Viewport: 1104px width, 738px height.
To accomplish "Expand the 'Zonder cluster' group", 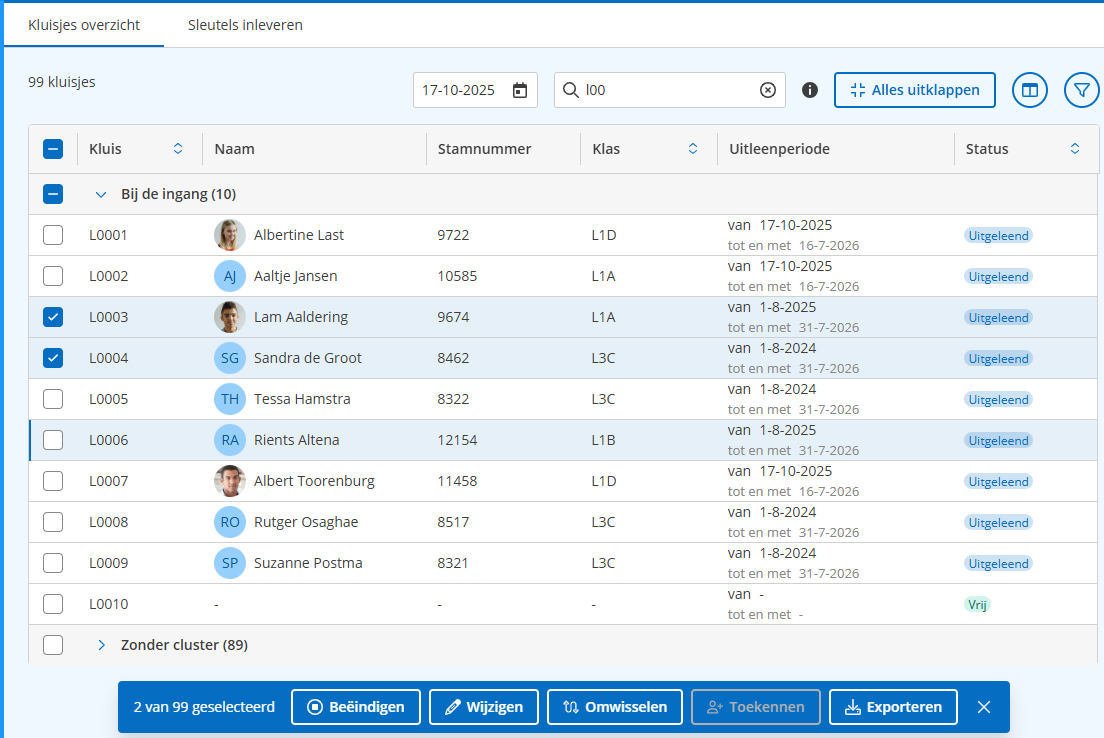I will pos(101,645).
